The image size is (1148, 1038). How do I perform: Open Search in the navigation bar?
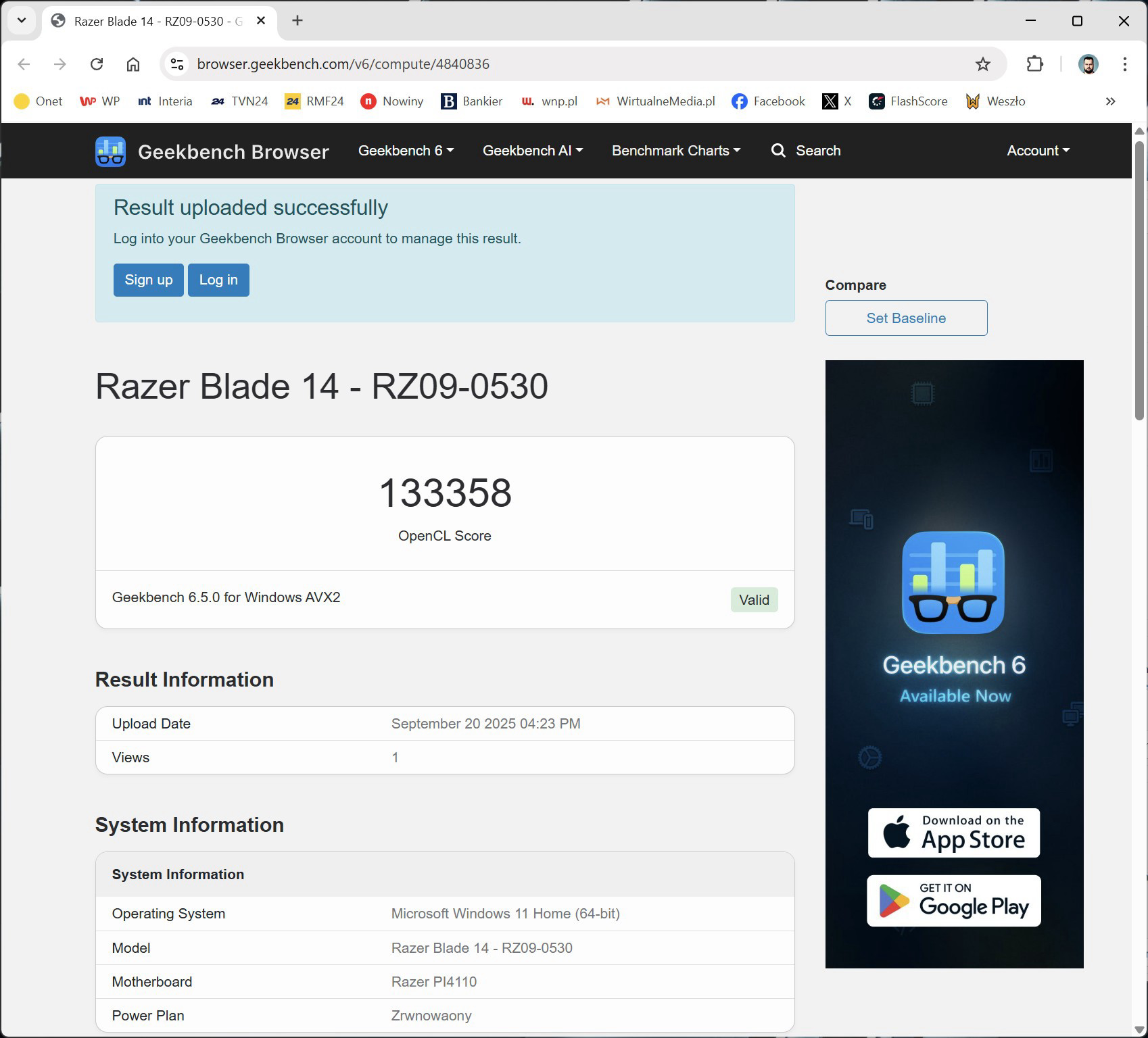click(x=806, y=151)
